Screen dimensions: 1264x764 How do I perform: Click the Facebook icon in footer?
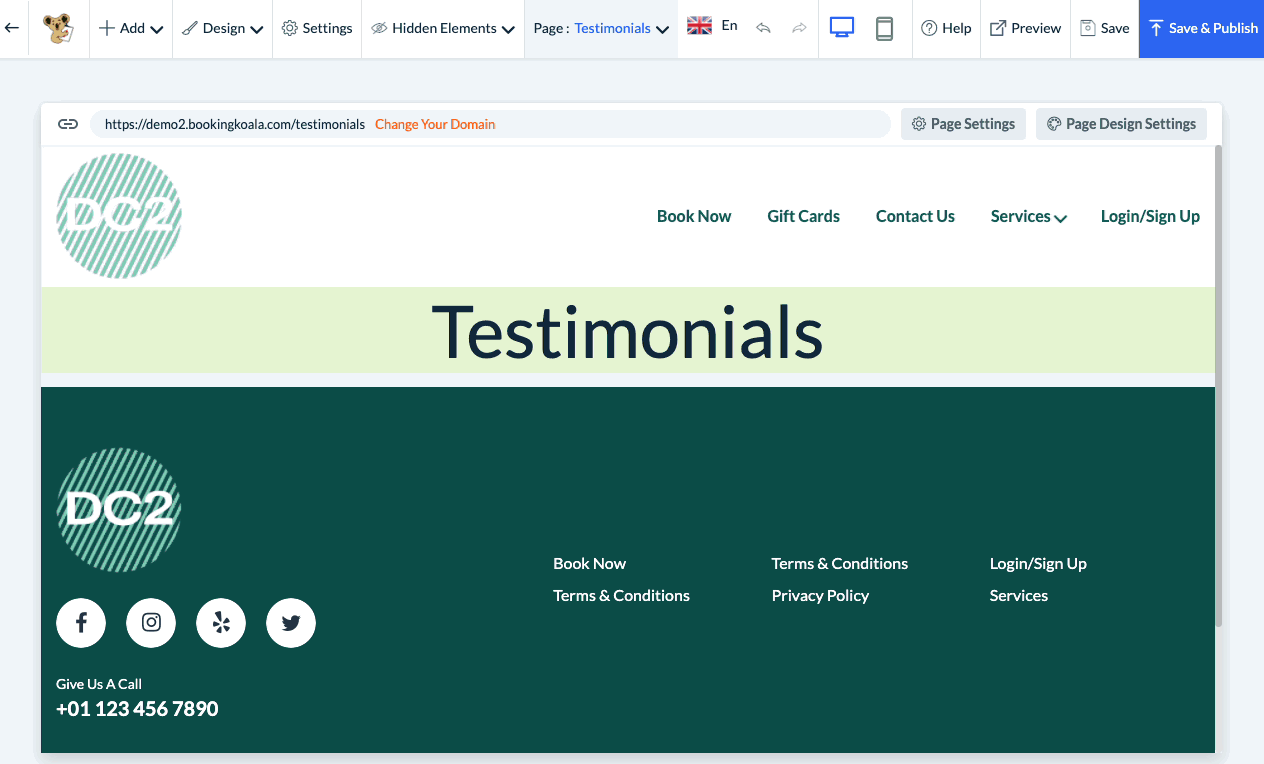click(x=81, y=623)
